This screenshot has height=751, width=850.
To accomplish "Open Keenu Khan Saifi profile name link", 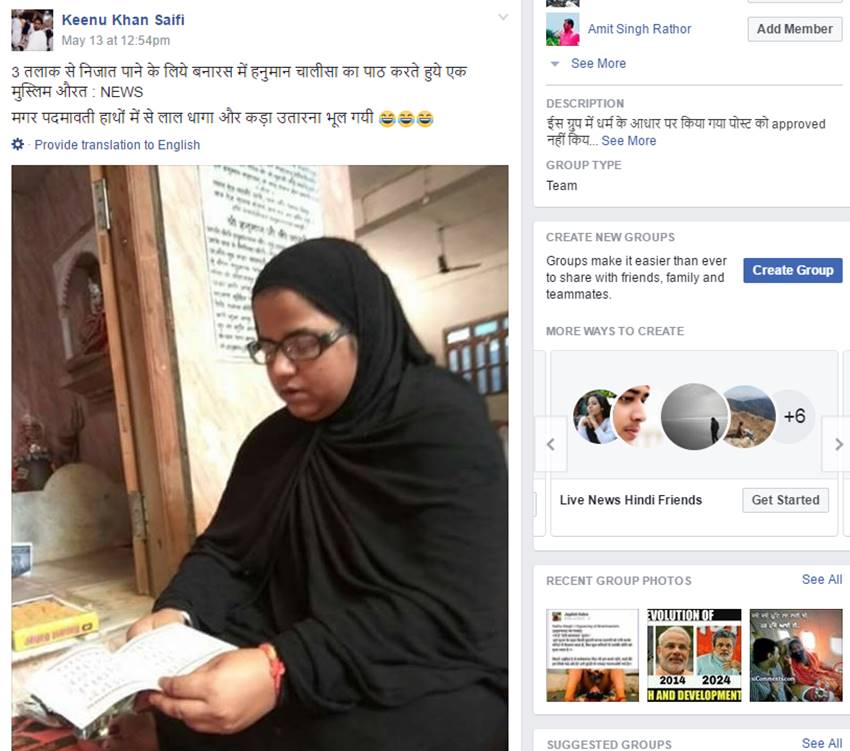I will [x=123, y=20].
